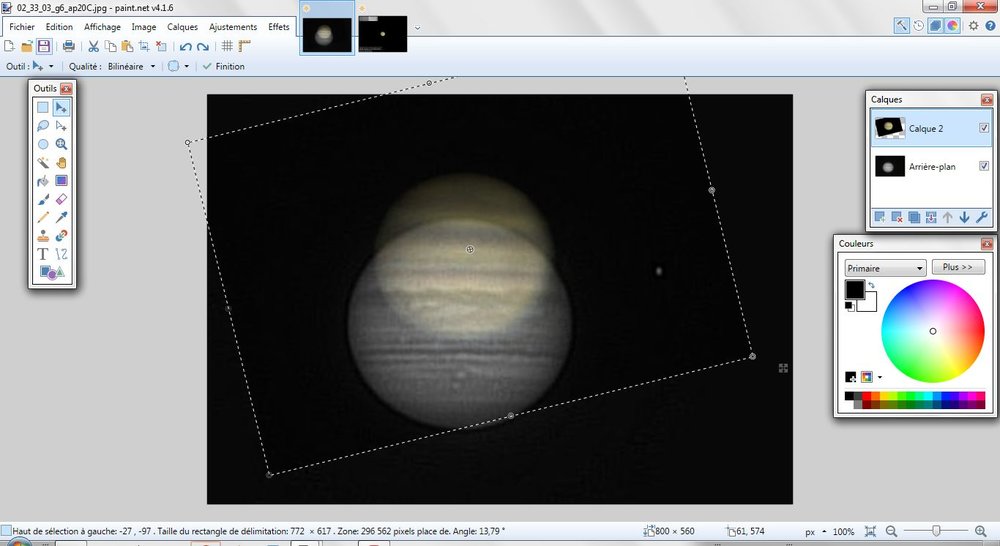Select the Clone Stamp tool
The width and height of the screenshot is (1000, 546).
pyautogui.click(x=43, y=236)
